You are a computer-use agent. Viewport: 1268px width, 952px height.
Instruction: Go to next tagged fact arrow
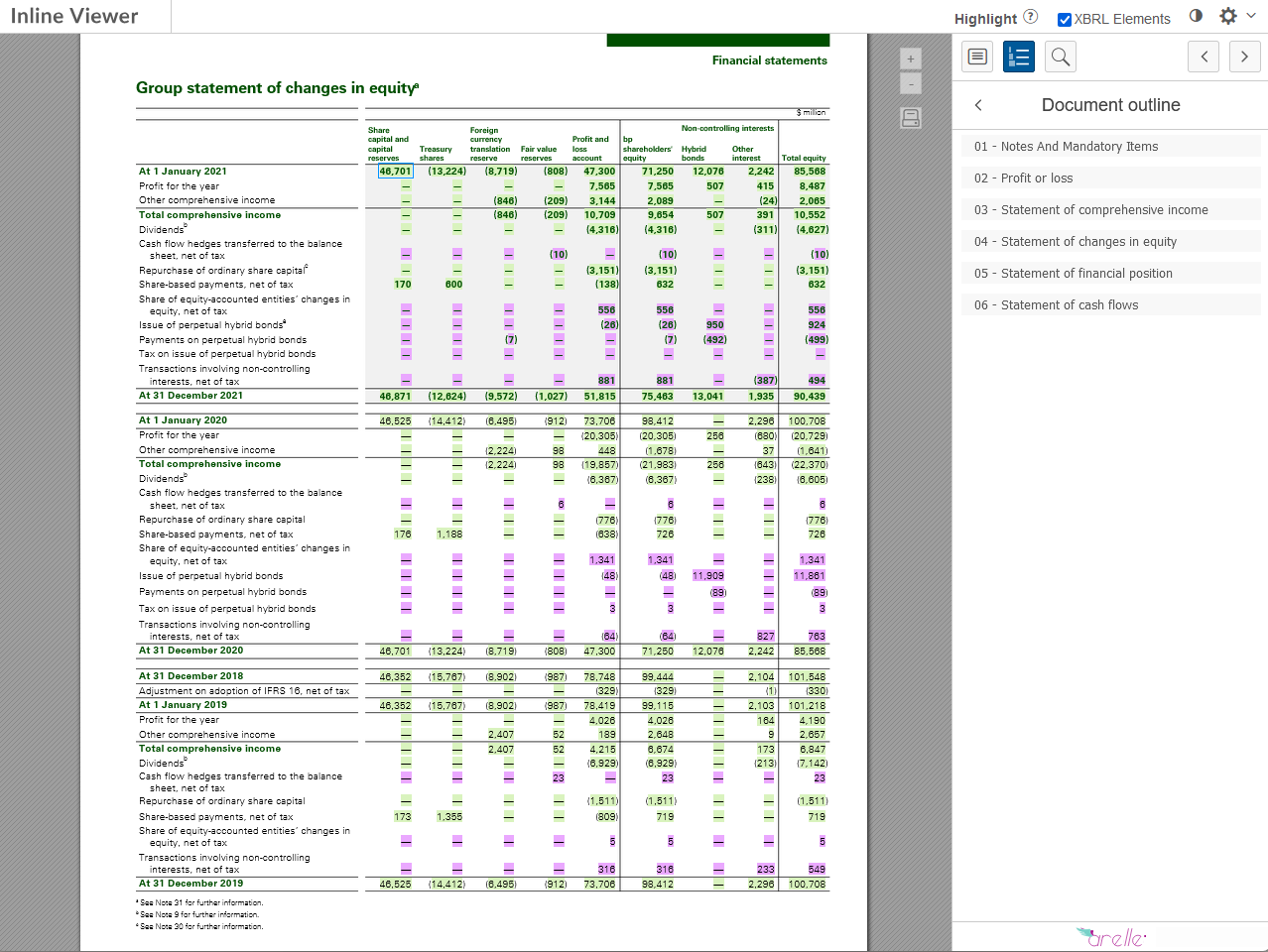[x=1245, y=57]
